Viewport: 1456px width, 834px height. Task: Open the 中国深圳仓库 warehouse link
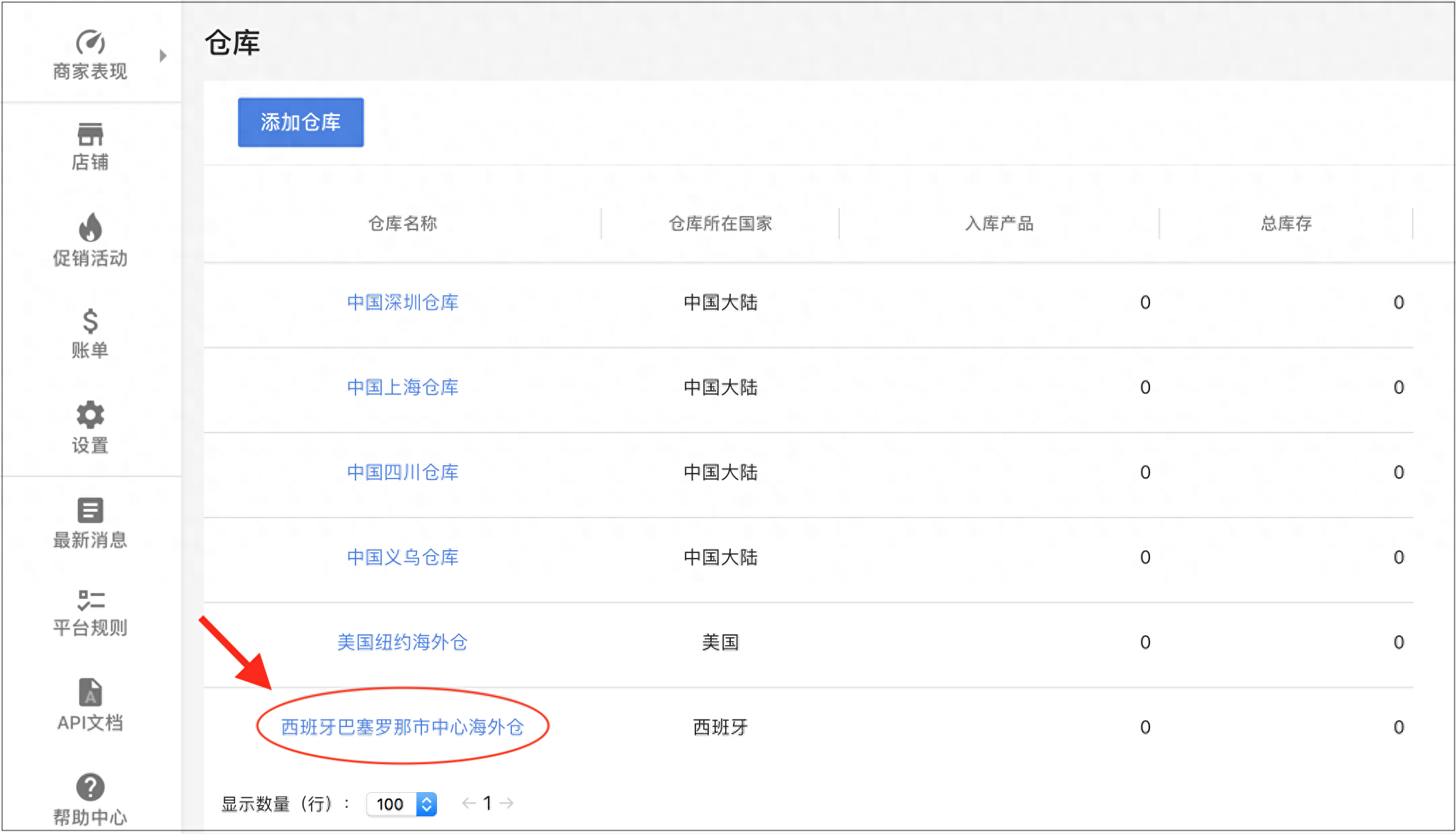[x=403, y=302]
